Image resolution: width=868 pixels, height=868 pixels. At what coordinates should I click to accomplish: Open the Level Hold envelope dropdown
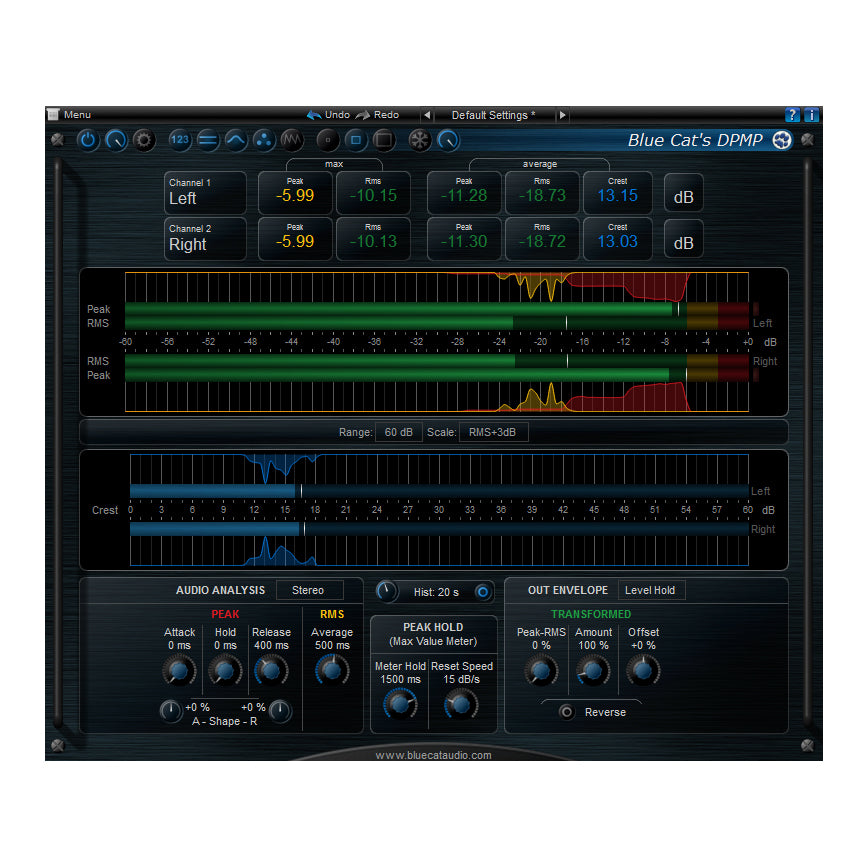pyautogui.click(x=650, y=590)
